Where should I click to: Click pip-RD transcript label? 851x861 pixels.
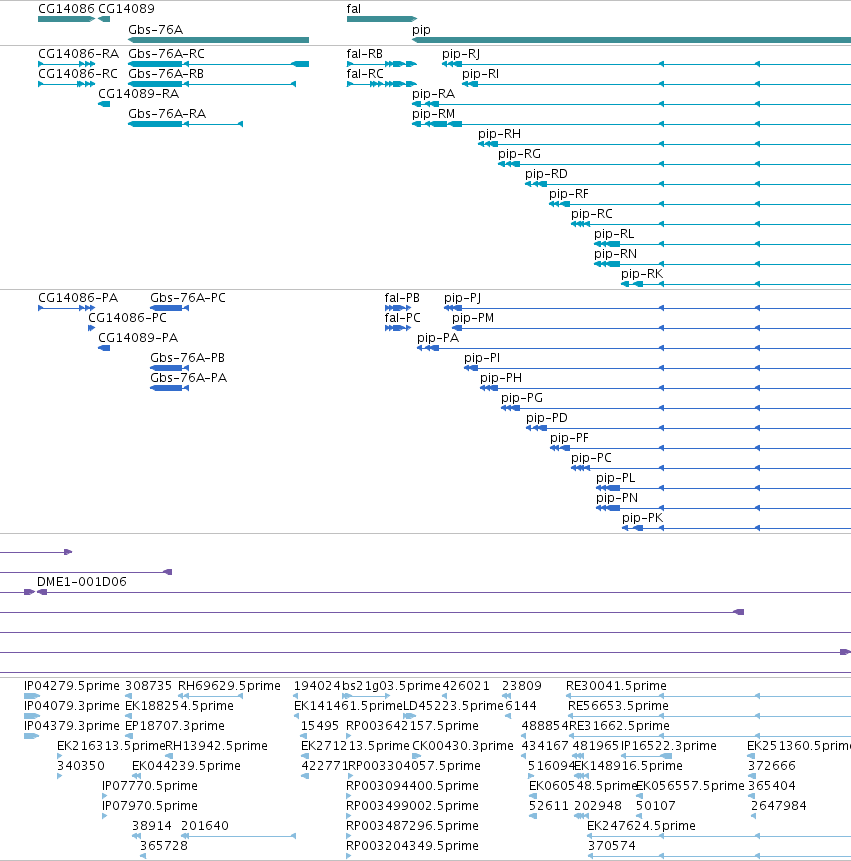[x=546, y=174]
